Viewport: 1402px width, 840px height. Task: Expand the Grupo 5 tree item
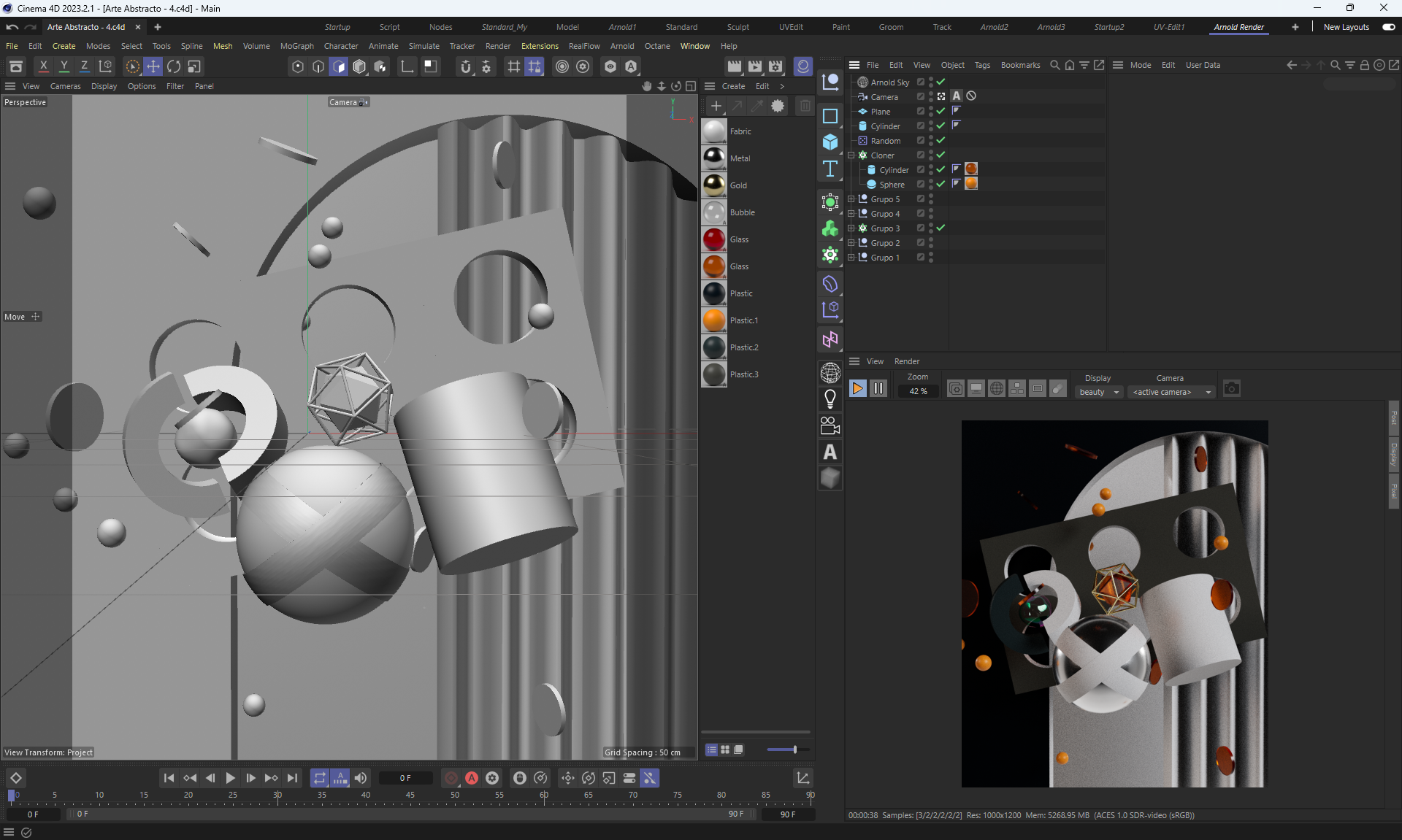[x=851, y=199]
